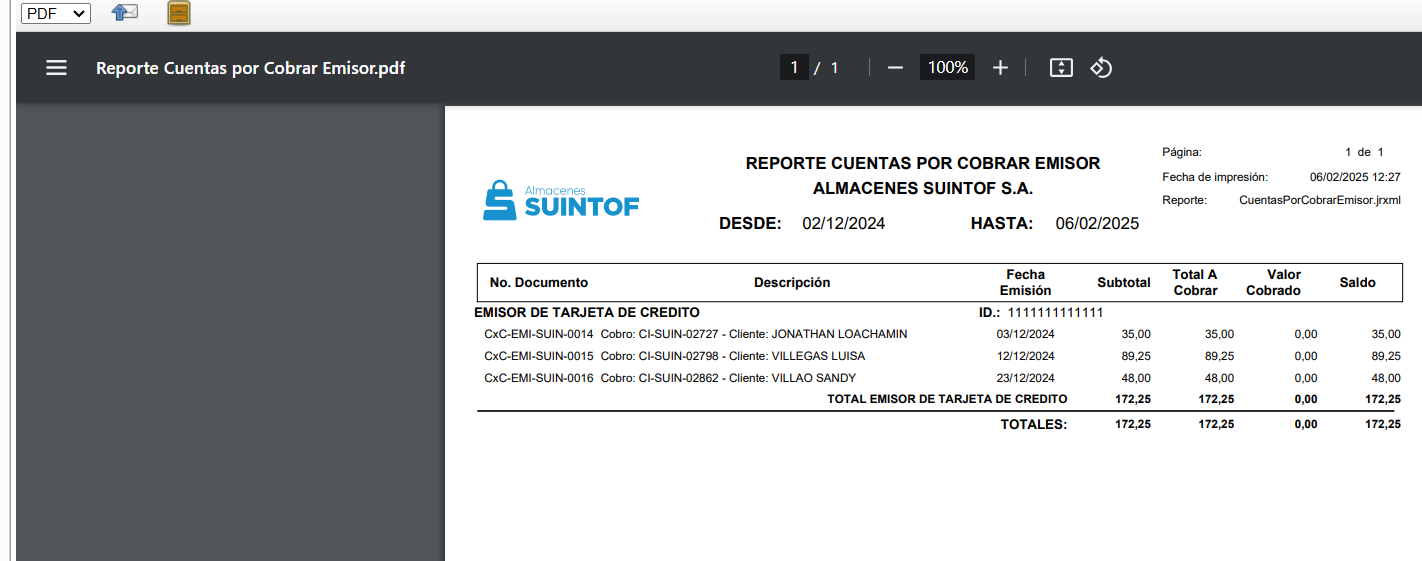Screen dimensions: 1422x561
Task: Click the fit to page icon
Action: [x=1061, y=68]
